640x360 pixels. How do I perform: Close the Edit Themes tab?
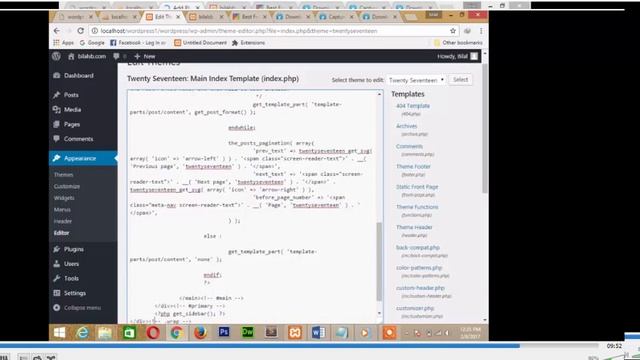coord(178,17)
